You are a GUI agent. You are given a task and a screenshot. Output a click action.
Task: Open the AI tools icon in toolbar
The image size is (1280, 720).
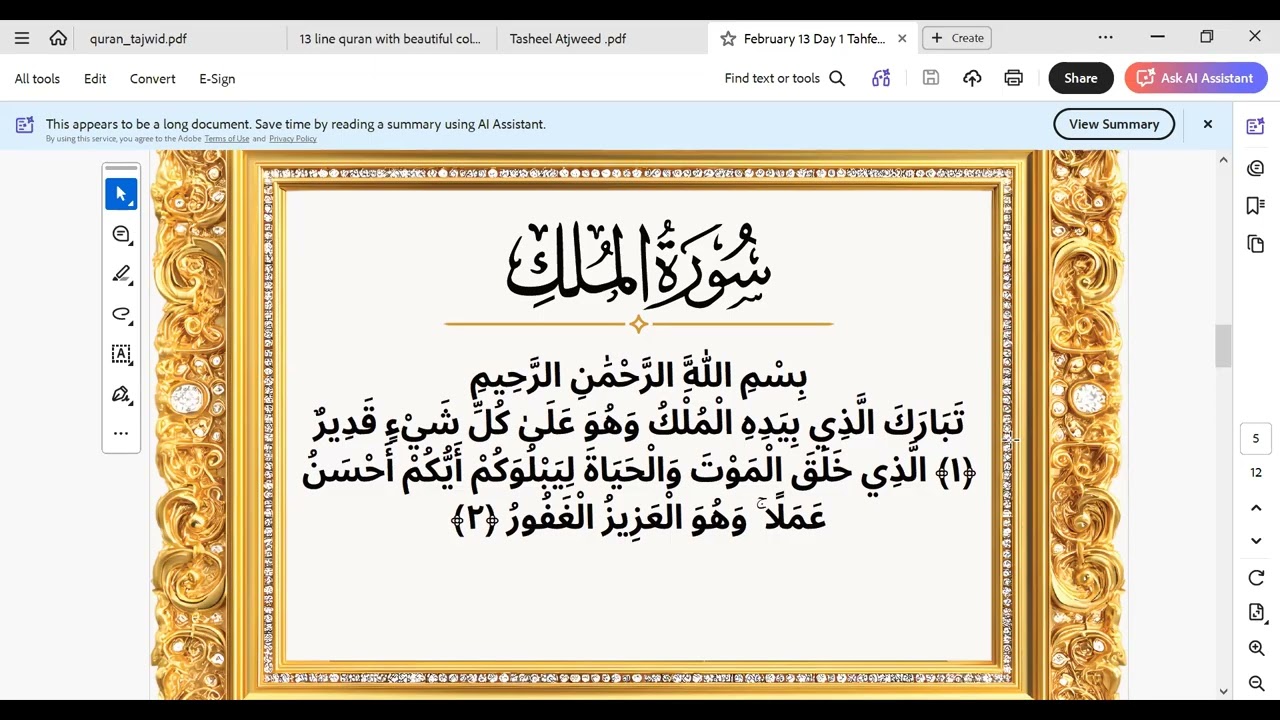coord(881,78)
